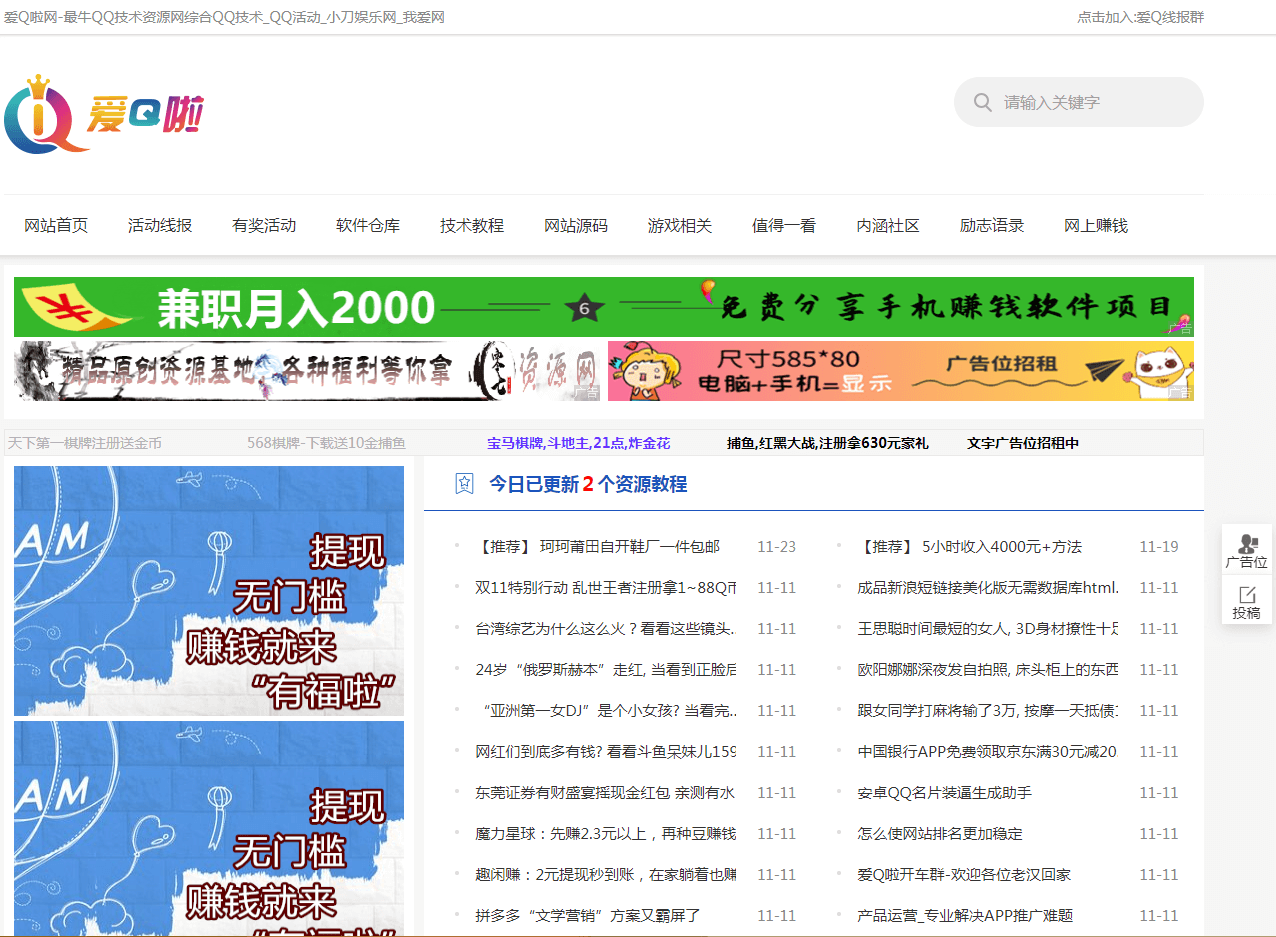Click the 兼职月入2000 green banner
1276x937 pixels.
point(603,307)
